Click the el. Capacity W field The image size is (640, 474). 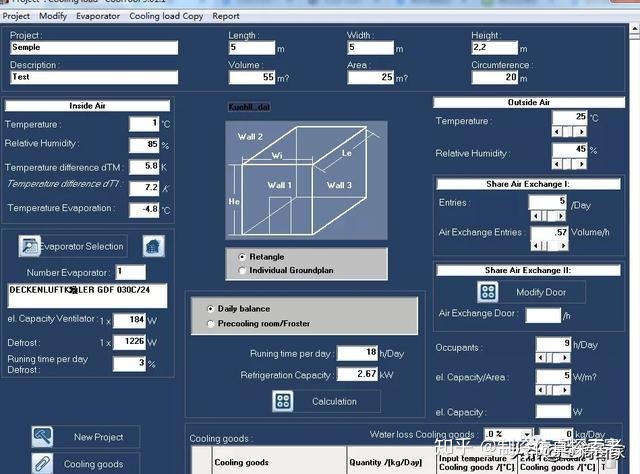[x=553, y=411]
